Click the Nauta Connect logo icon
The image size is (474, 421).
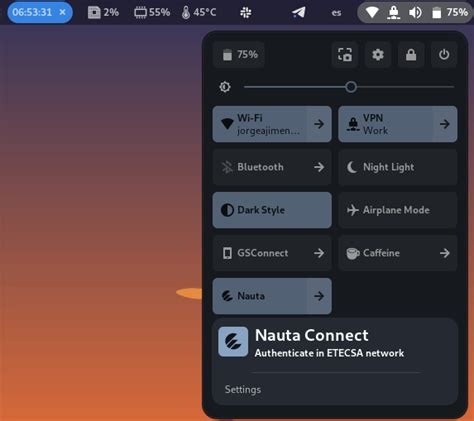click(x=233, y=342)
